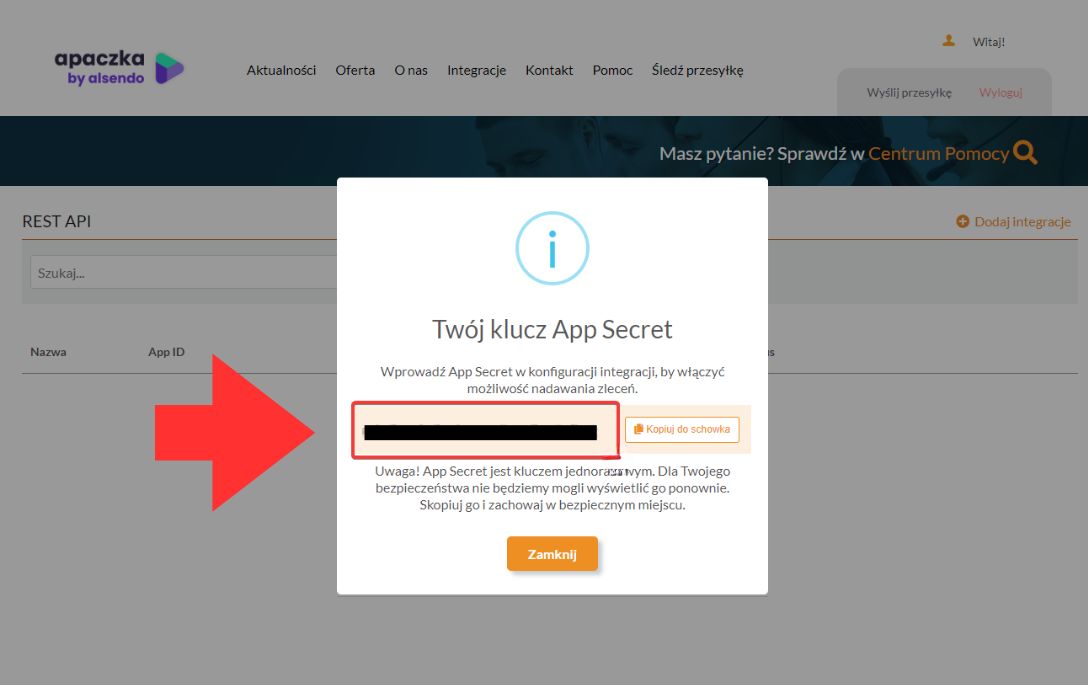Click the plus icon beside Dodaj integracje
This screenshot has height=685, width=1088.
[962, 221]
